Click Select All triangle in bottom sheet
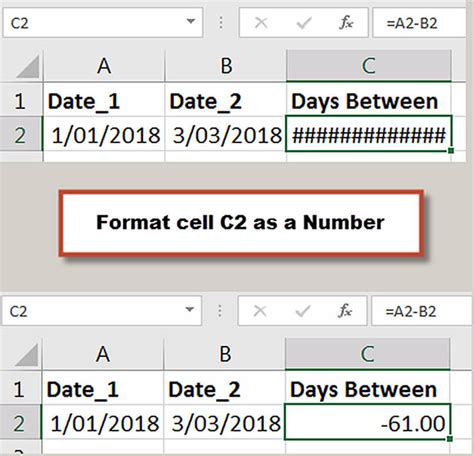Image resolution: width=474 pixels, height=456 pixels. point(27,355)
